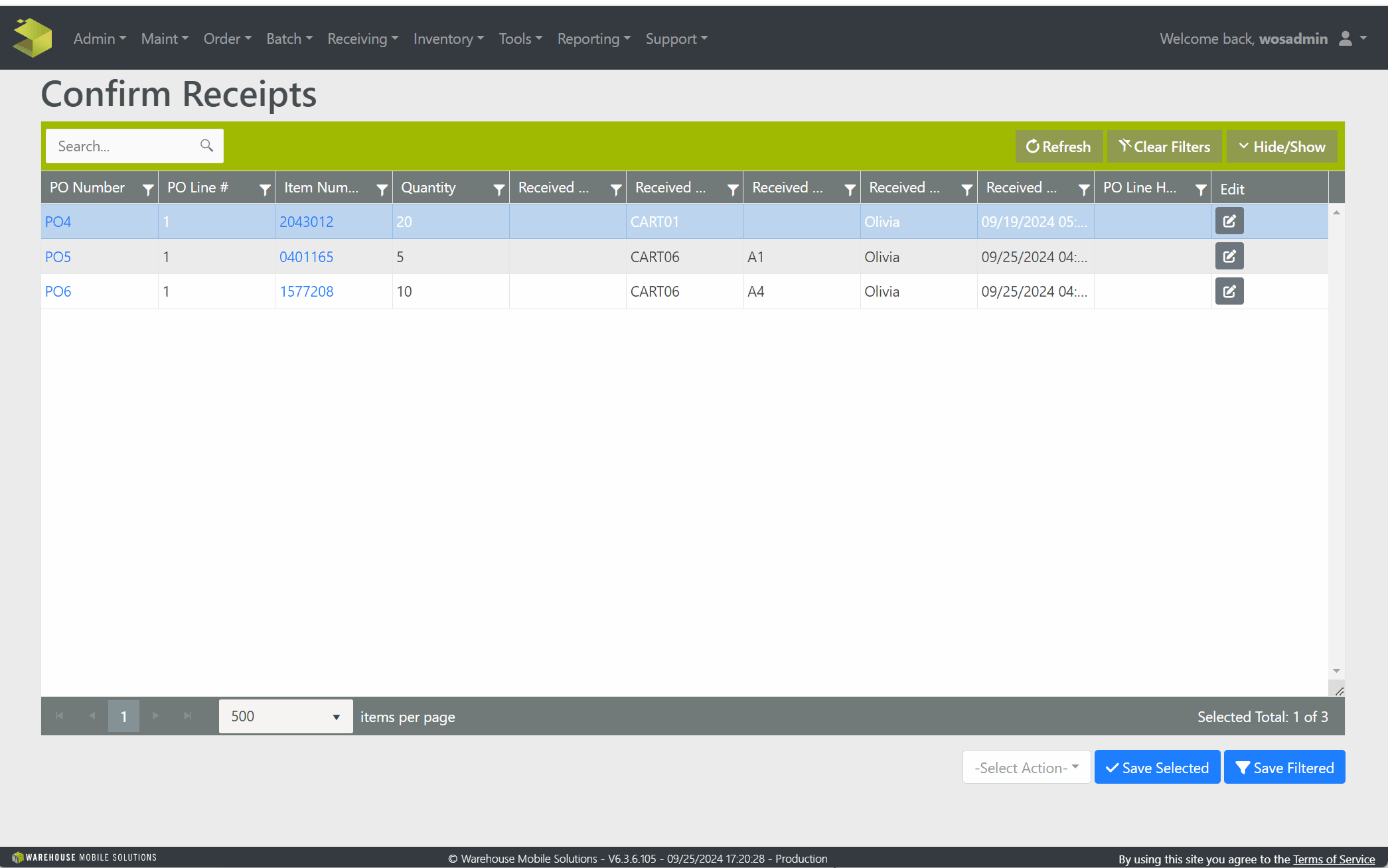Click the edit icon for PO5 row
Screen dimensions: 1388x868
(1229, 256)
